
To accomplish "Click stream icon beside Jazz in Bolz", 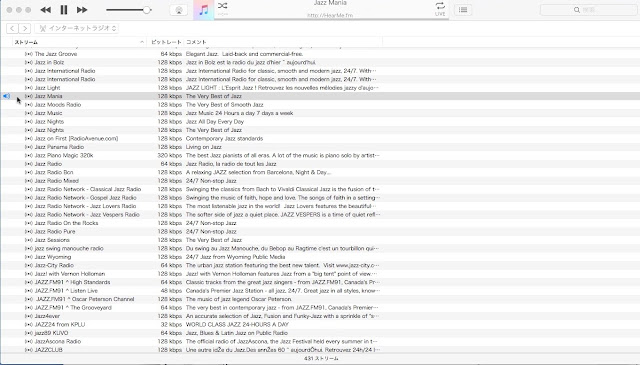I will pos(29,62).
